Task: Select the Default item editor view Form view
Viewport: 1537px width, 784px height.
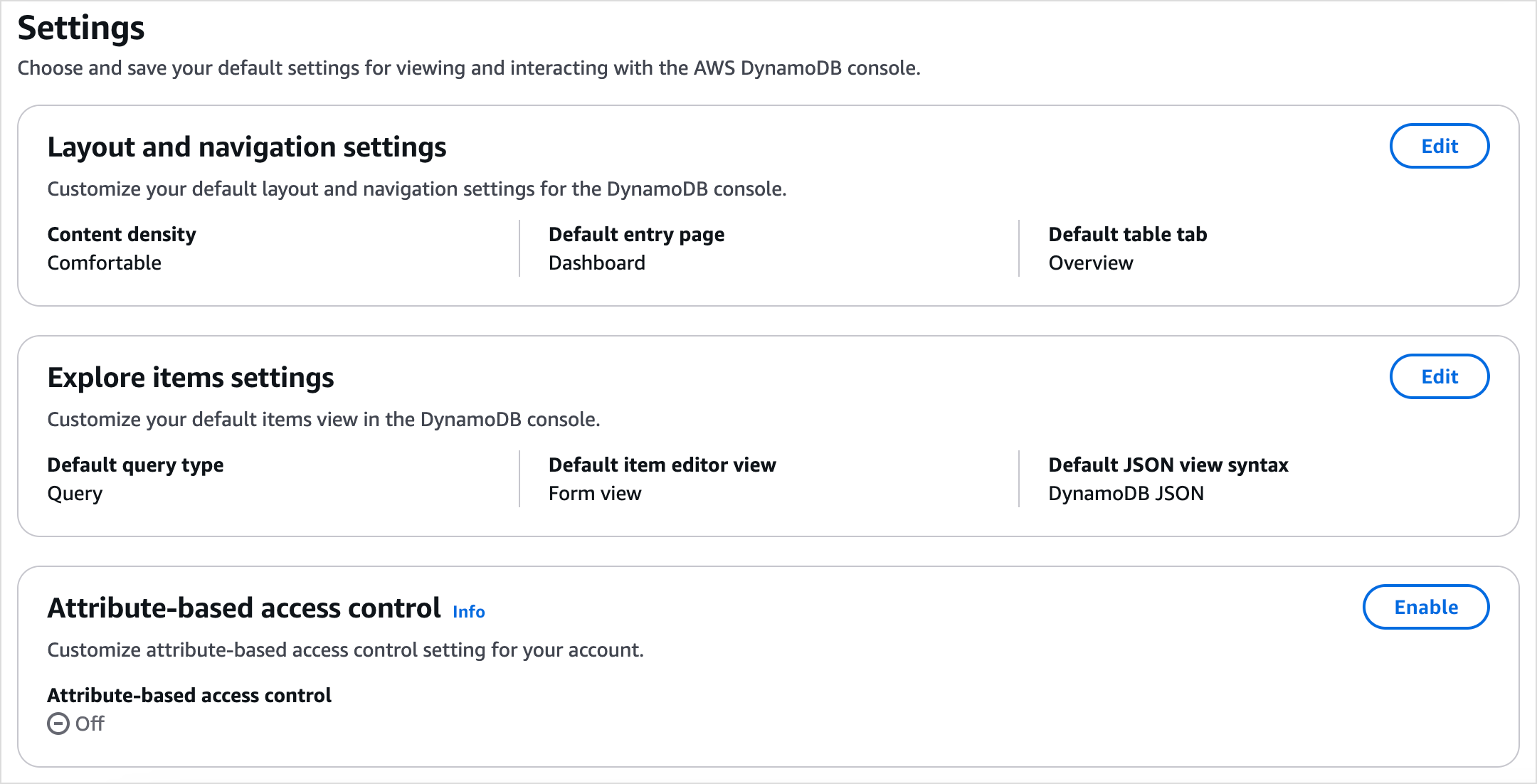Action: click(x=594, y=493)
